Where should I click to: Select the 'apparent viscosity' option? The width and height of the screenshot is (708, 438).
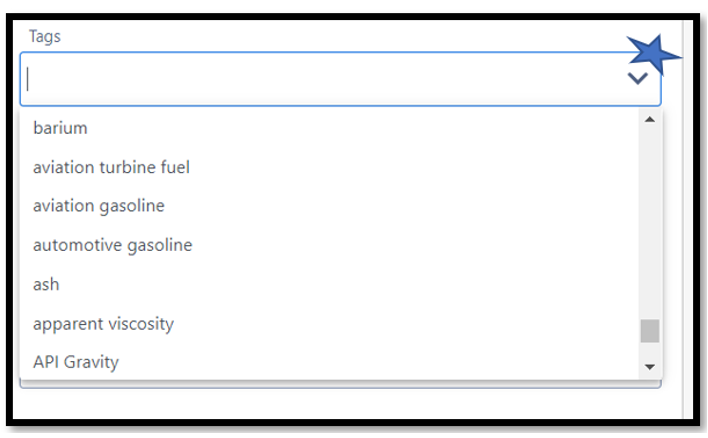tap(103, 324)
